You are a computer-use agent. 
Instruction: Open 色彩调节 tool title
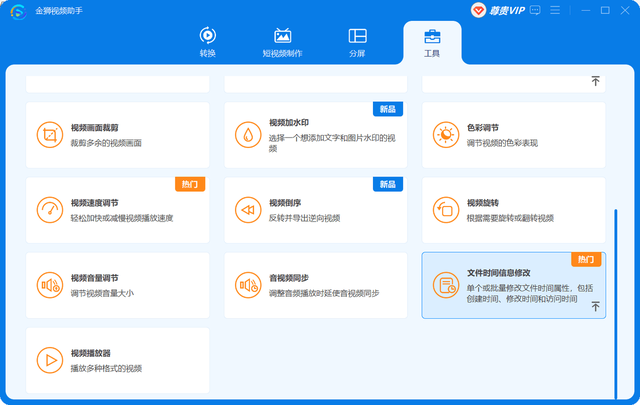(483, 128)
